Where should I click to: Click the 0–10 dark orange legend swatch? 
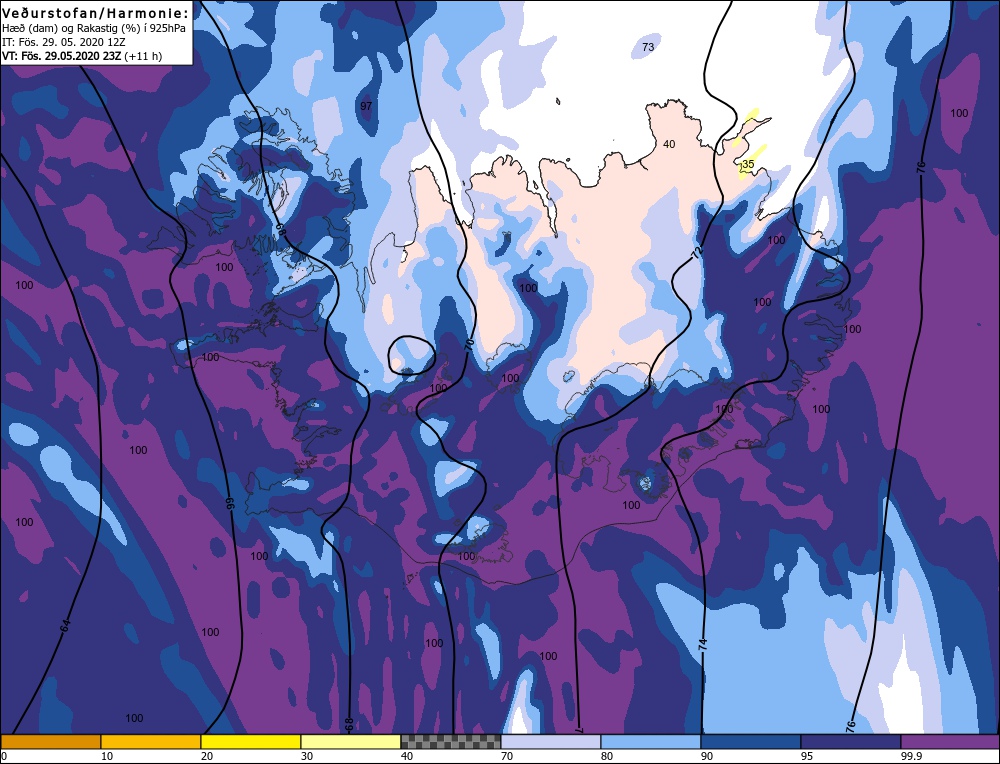pos(51,742)
